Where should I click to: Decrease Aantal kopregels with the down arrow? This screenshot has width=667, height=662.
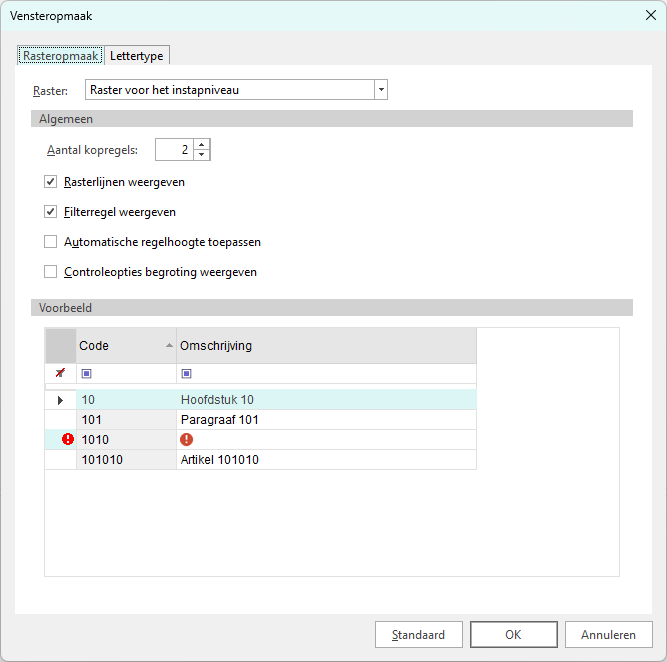202,155
